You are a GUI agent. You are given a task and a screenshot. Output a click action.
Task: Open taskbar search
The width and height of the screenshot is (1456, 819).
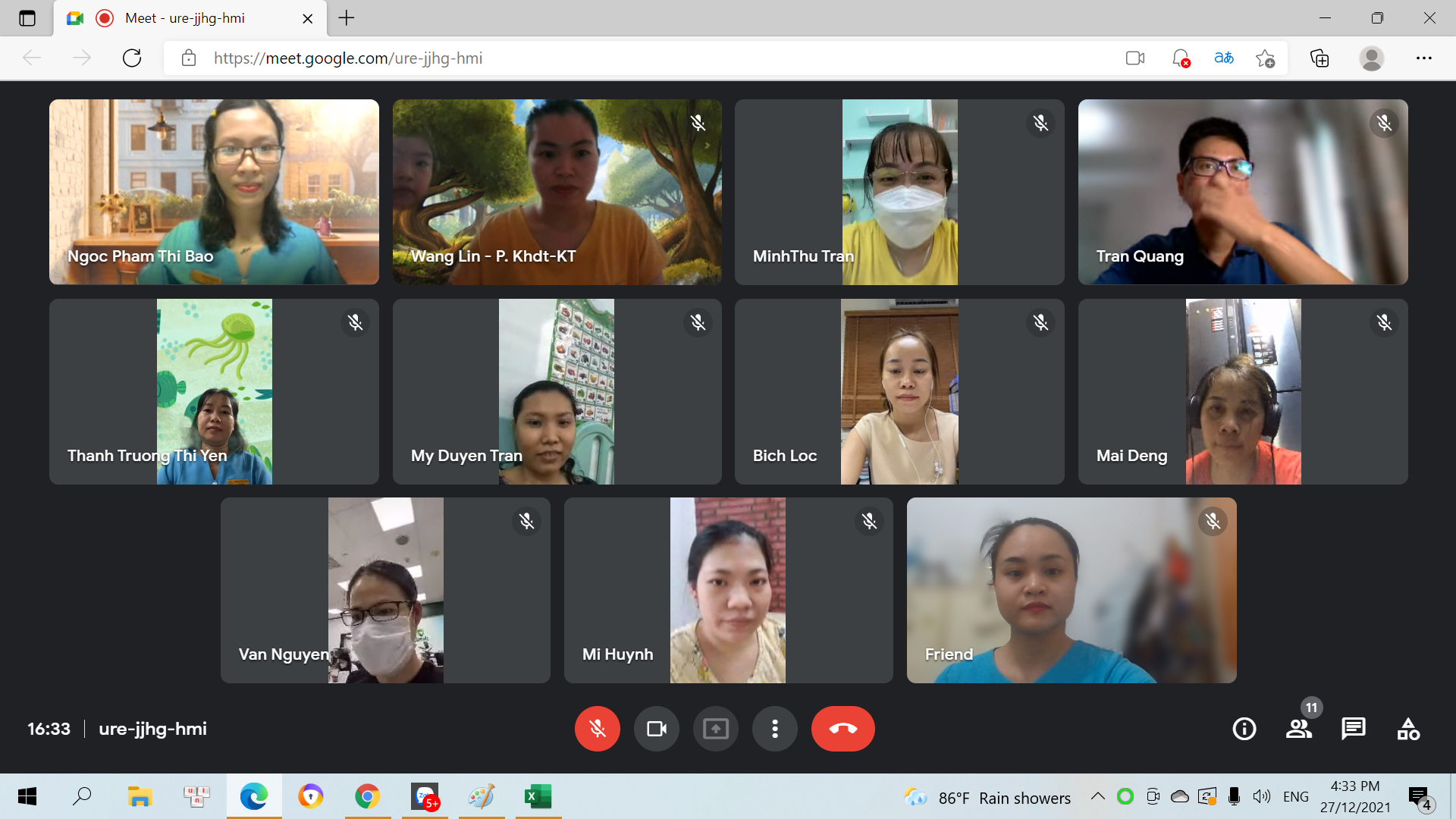pos(82,796)
